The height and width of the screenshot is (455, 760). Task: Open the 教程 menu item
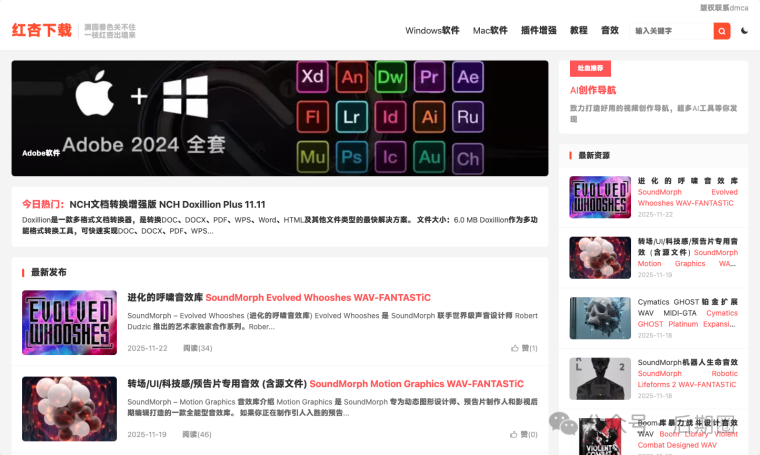579,31
